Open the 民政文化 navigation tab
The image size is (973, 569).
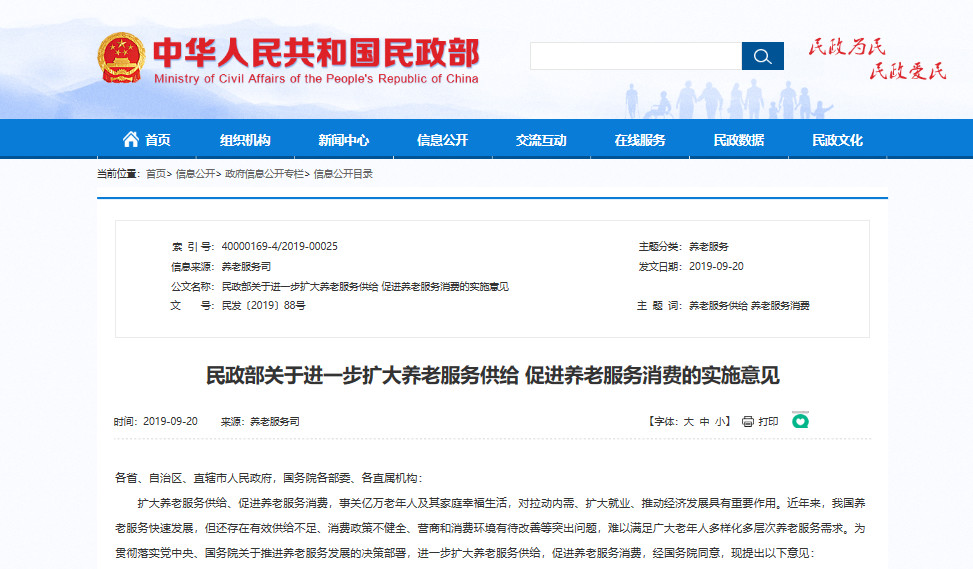(x=837, y=140)
